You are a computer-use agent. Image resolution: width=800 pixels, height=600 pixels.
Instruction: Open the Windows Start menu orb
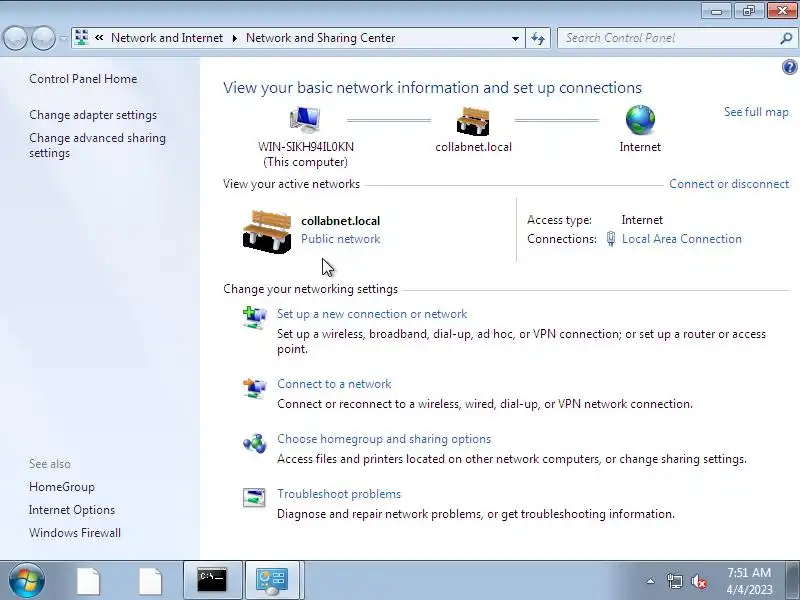(27, 580)
